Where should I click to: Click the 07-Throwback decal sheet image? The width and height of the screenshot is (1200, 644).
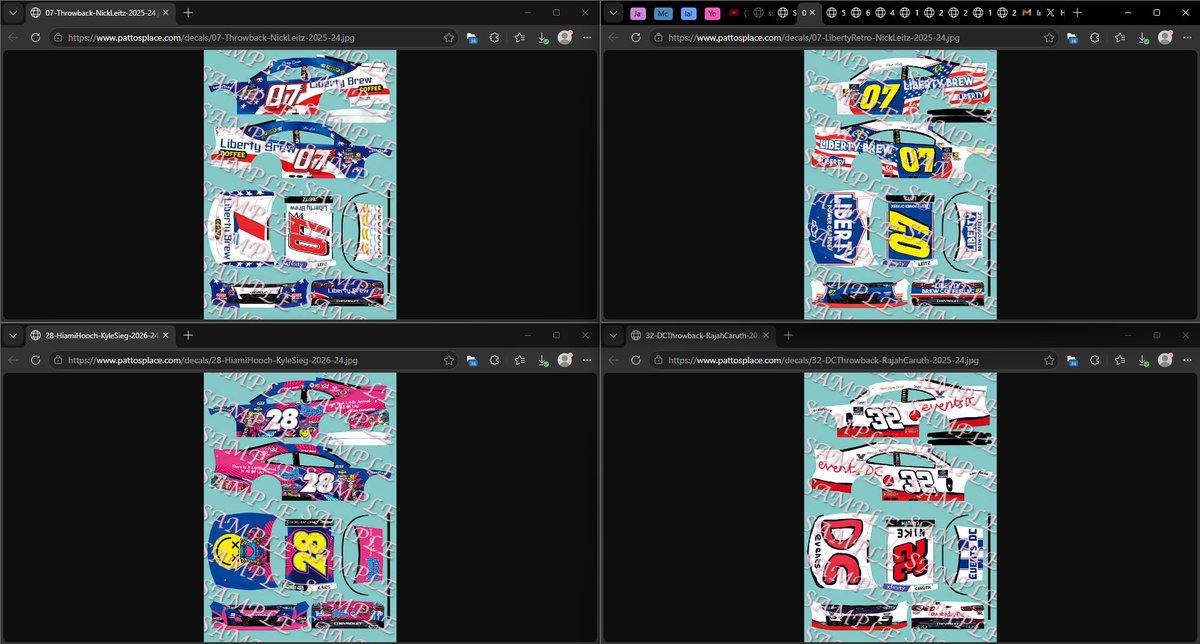click(300, 183)
